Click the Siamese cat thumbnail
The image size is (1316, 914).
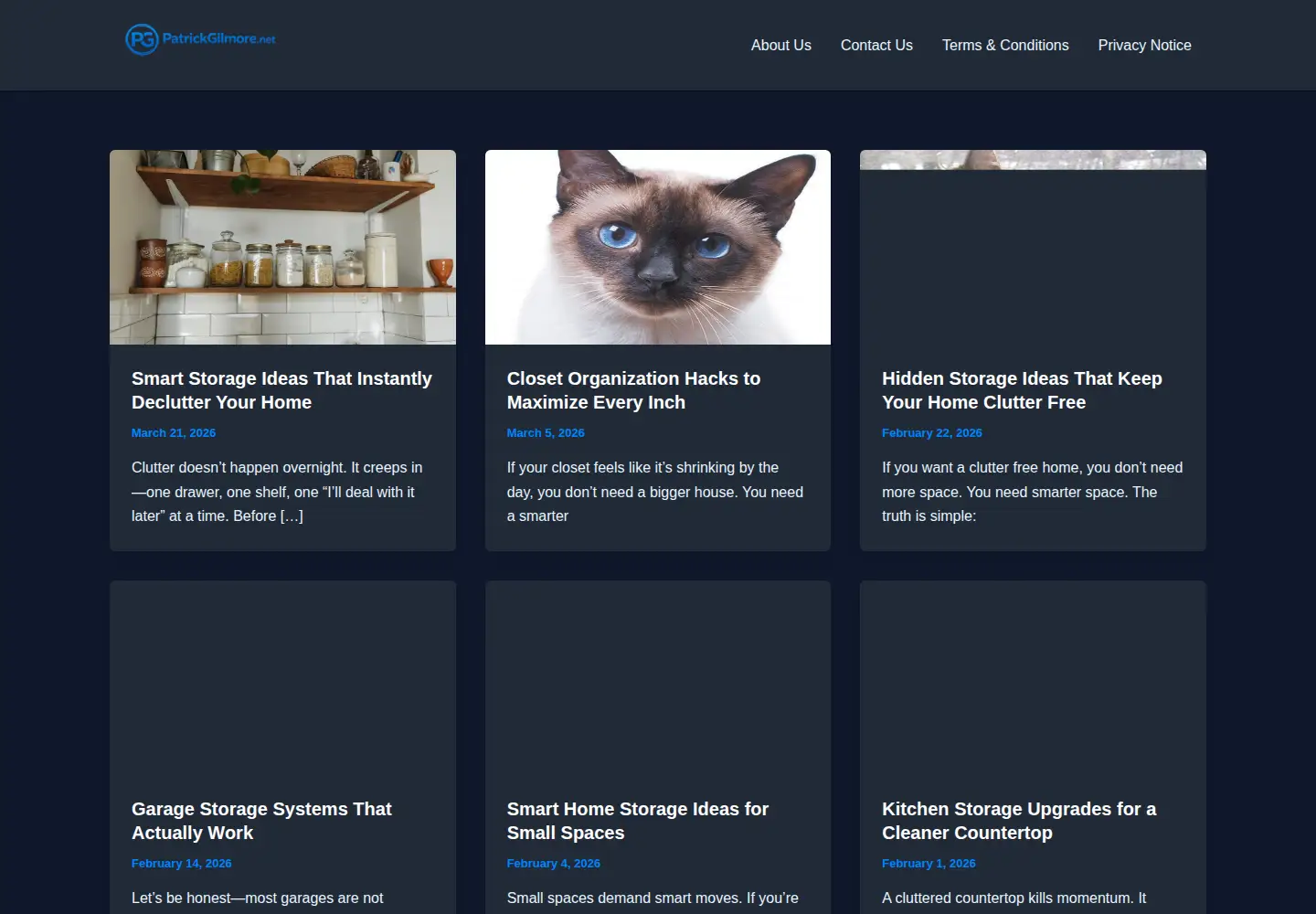click(658, 247)
